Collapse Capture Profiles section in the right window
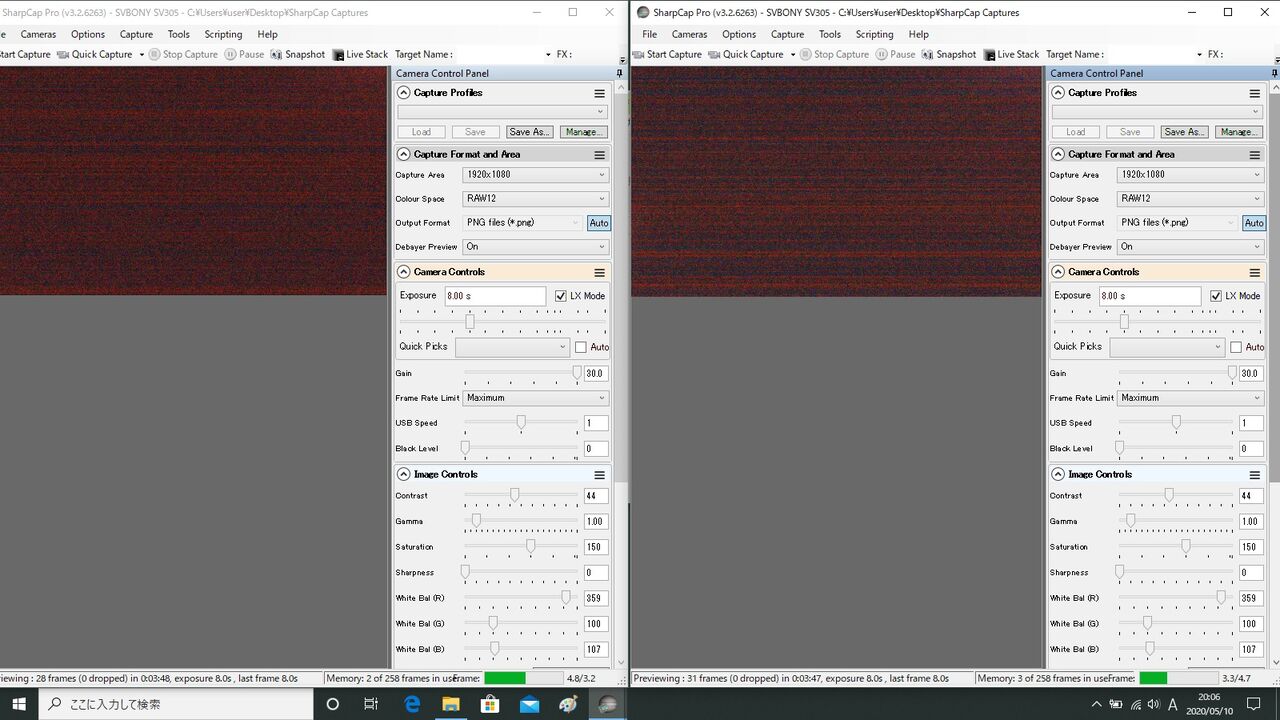Screen dimensions: 1280x720 (x=1058, y=93)
